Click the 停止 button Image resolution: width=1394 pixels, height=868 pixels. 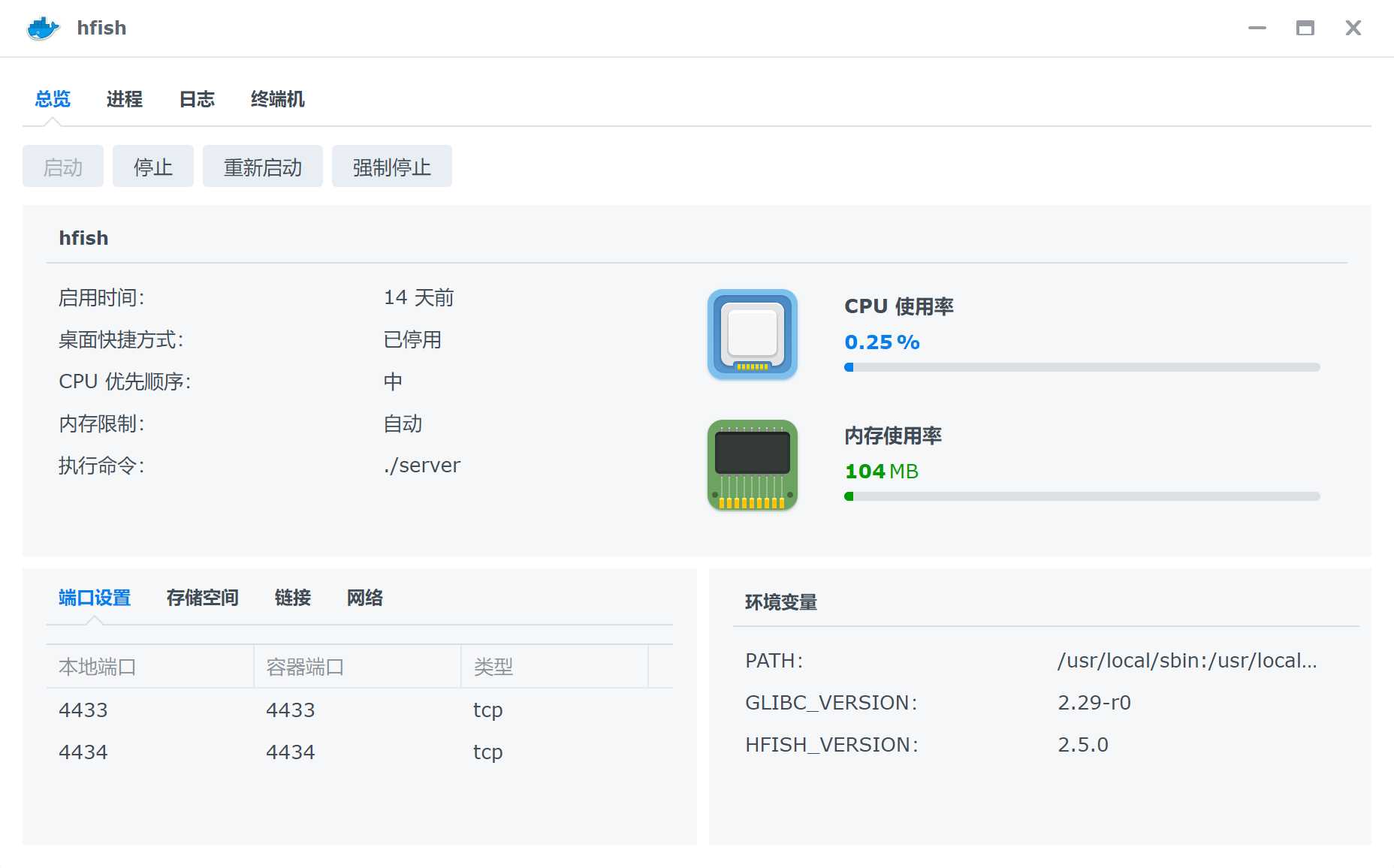tap(153, 166)
